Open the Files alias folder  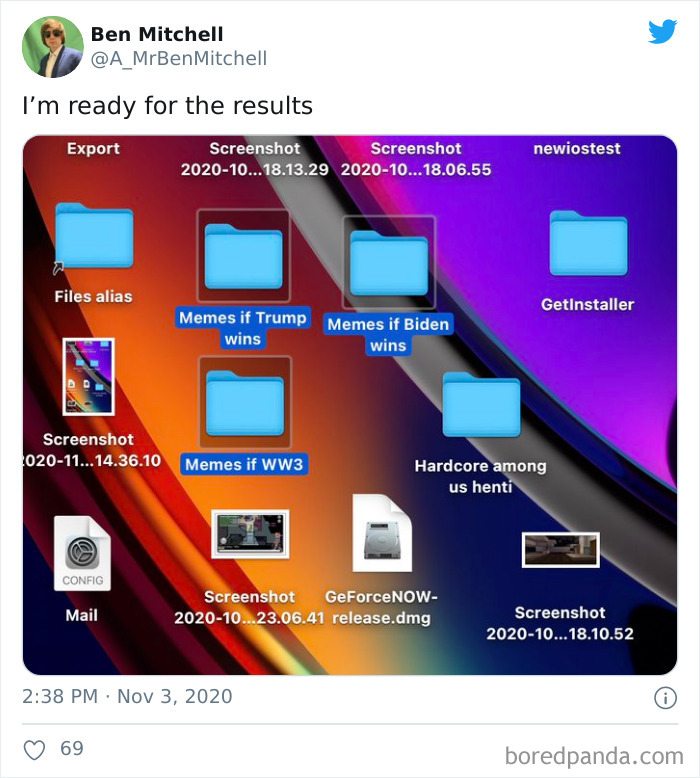tap(94, 236)
